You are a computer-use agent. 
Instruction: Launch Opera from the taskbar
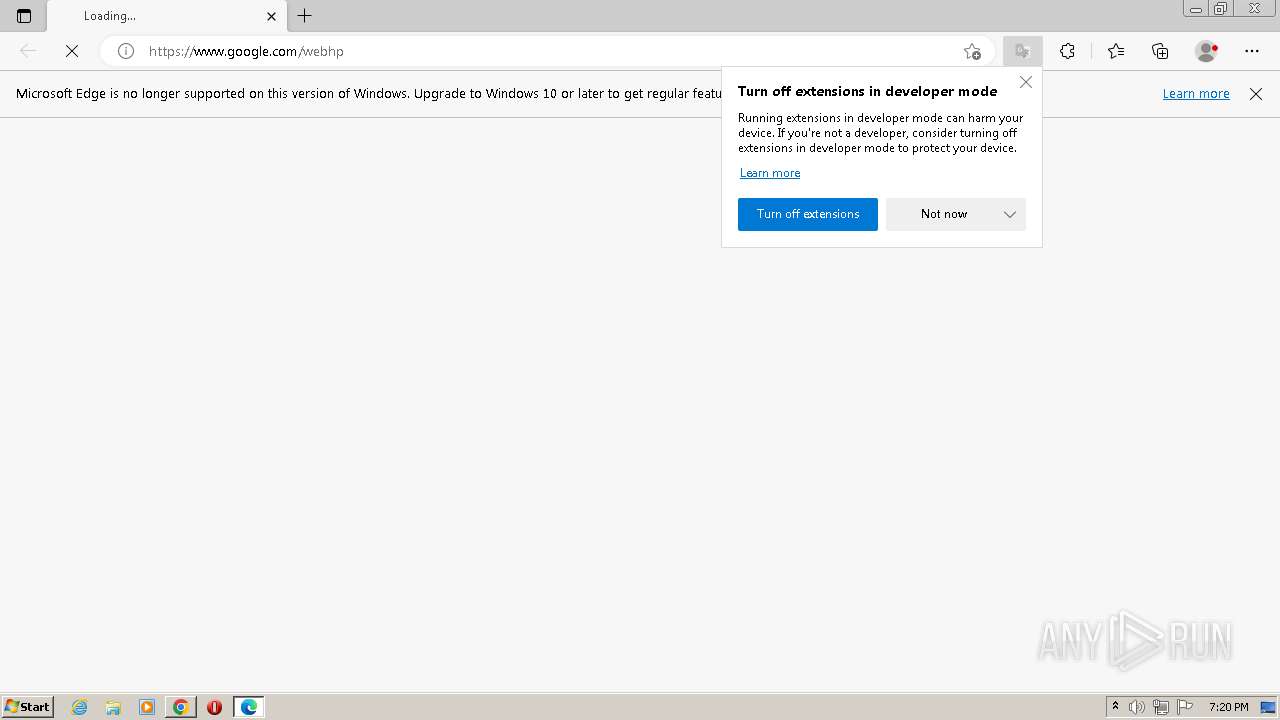[214, 707]
